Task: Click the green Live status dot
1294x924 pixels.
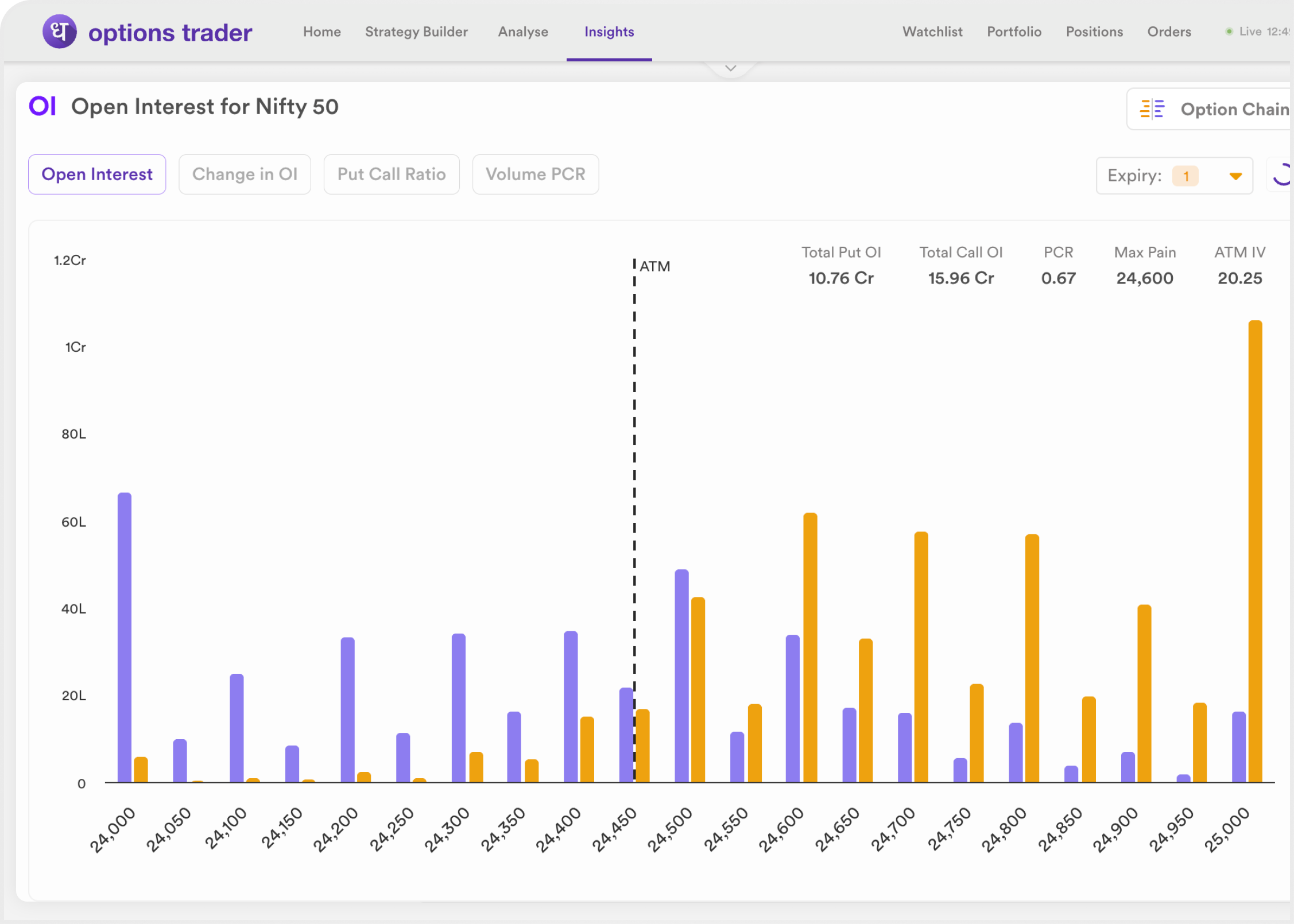Action: (1229, 32)
